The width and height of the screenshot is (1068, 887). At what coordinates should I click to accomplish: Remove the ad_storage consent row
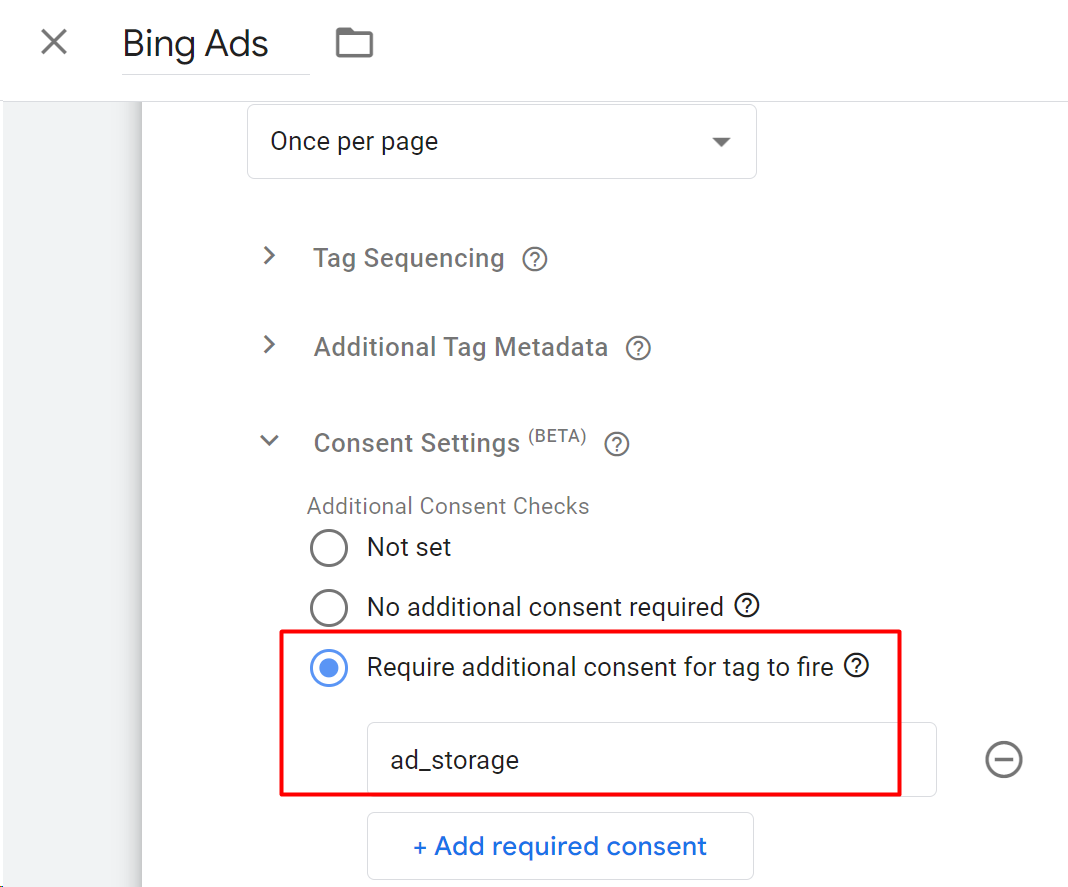[1004, 760]
